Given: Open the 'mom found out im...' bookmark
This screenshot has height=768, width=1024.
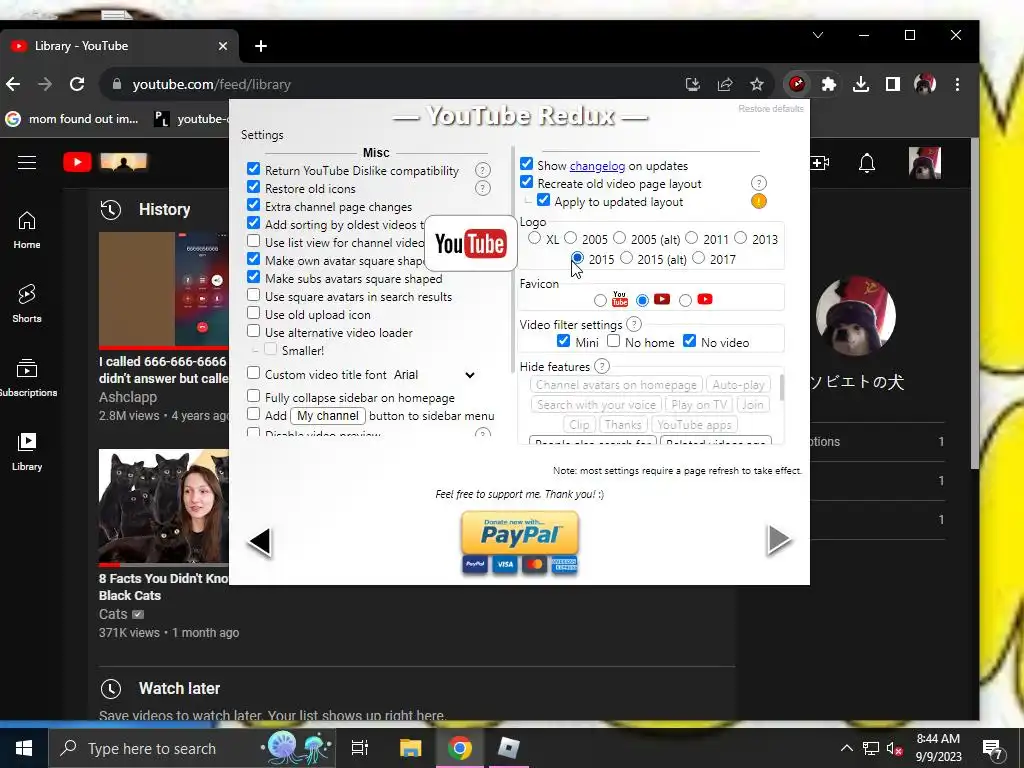Looking at the screenshot, I should pyautogui.click(x=72, y=119).
